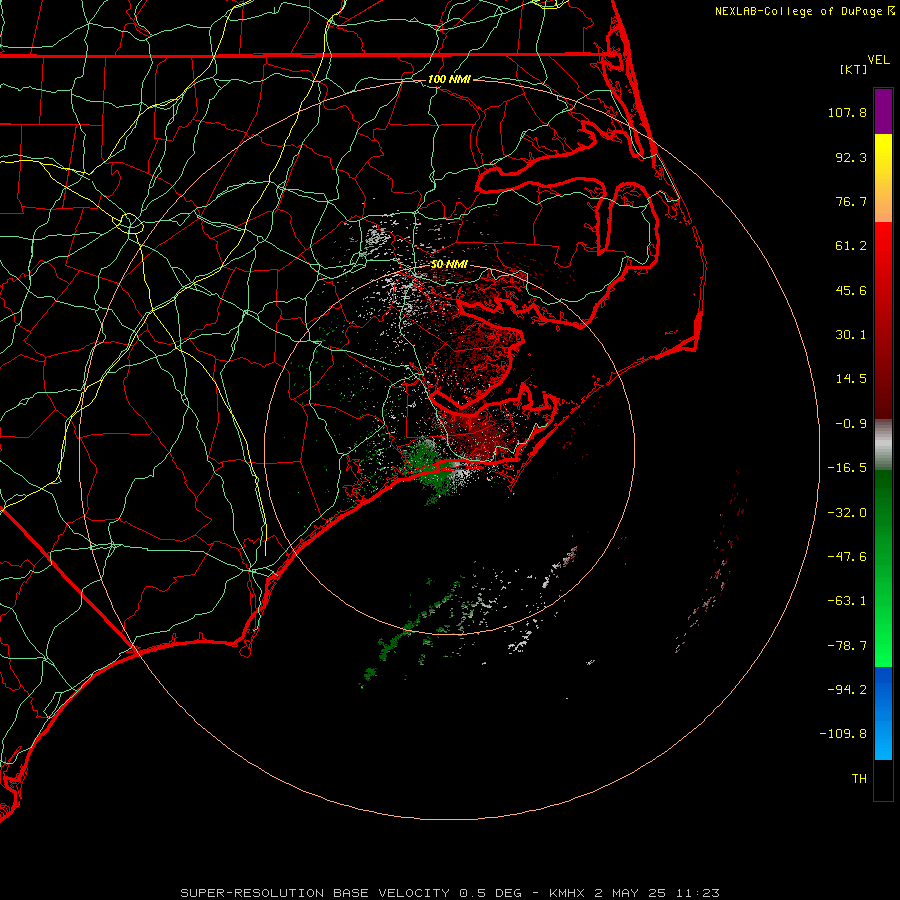Screen dimensions: 900x900
Task: Select the 76.7 legend value
Action: point(851,201)
